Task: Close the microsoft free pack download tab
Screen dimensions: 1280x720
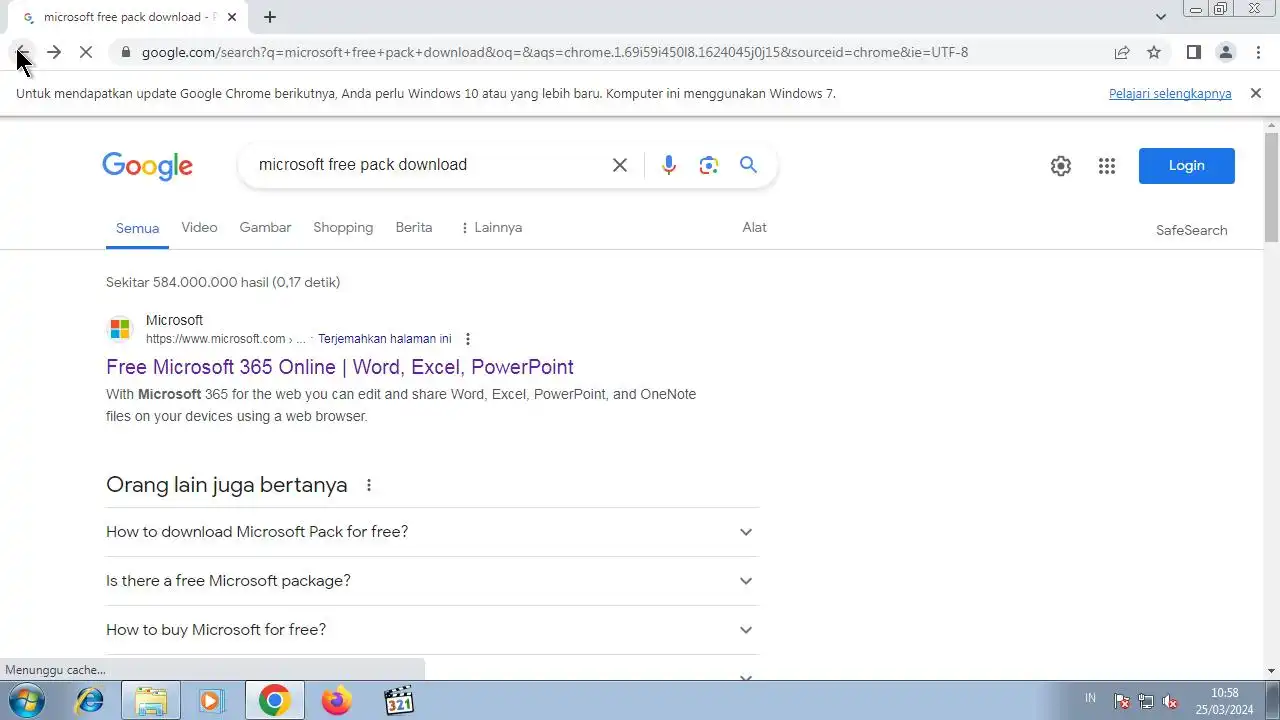Action: (x=232, y=17)
